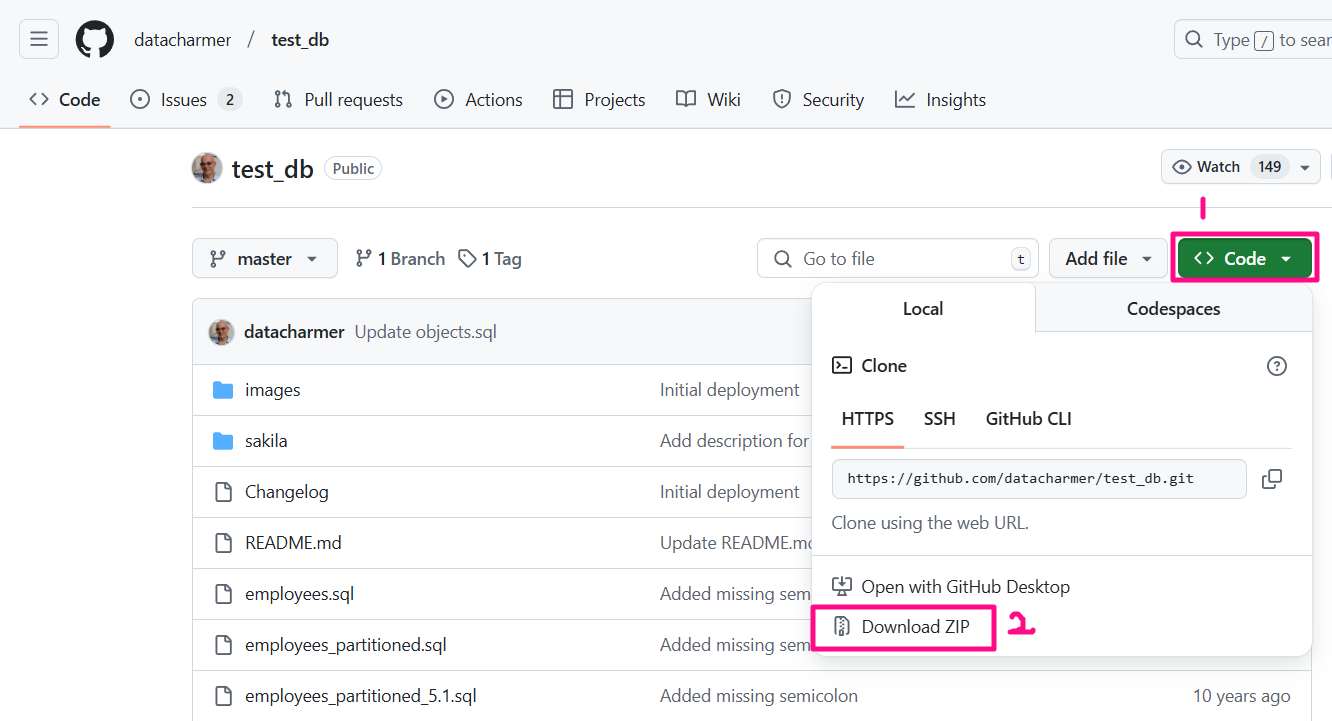Open employees_partitioned_5.1.sql file

tap(361, 696)
